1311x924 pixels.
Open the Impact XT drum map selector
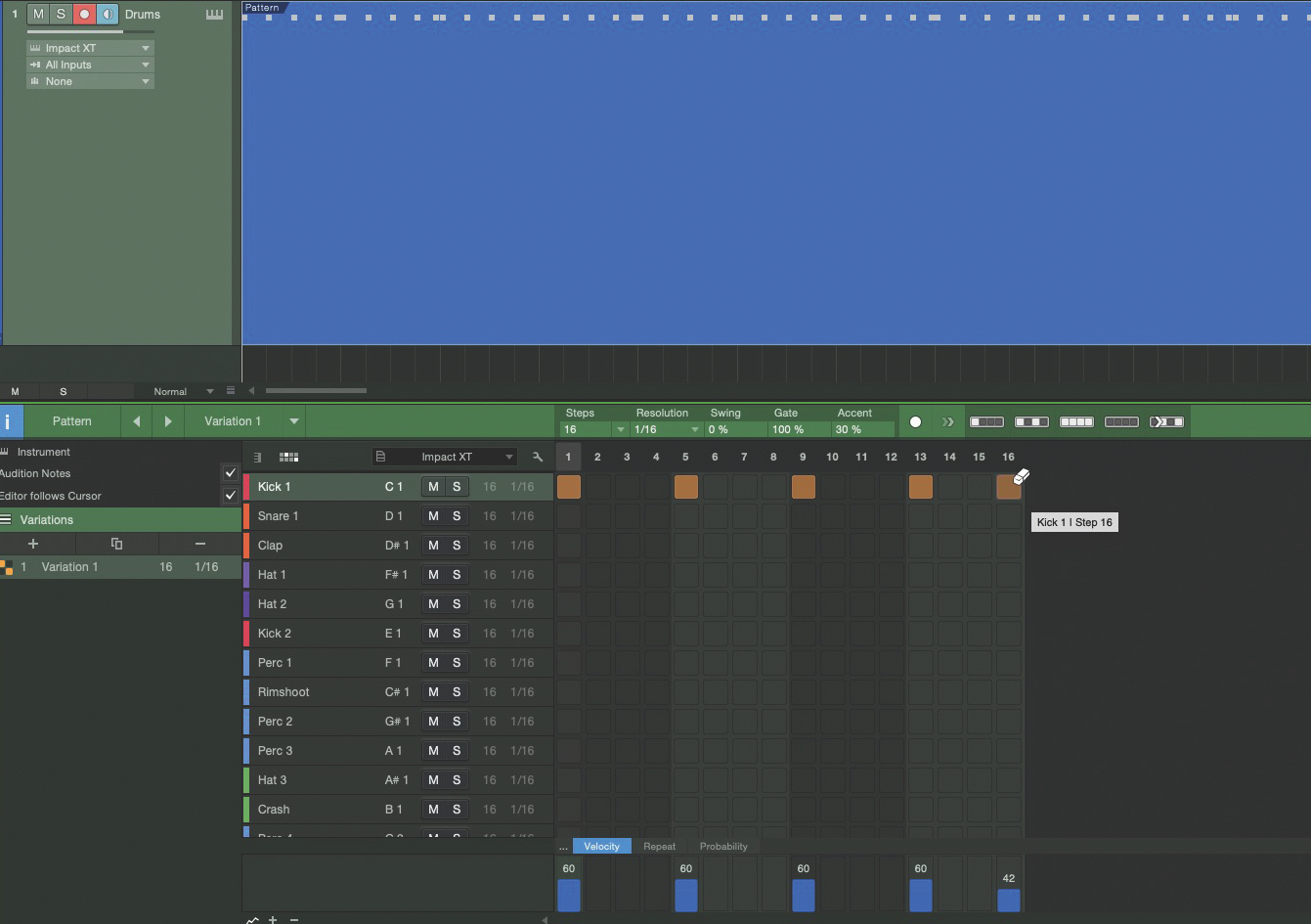click(x=444, y=457)
